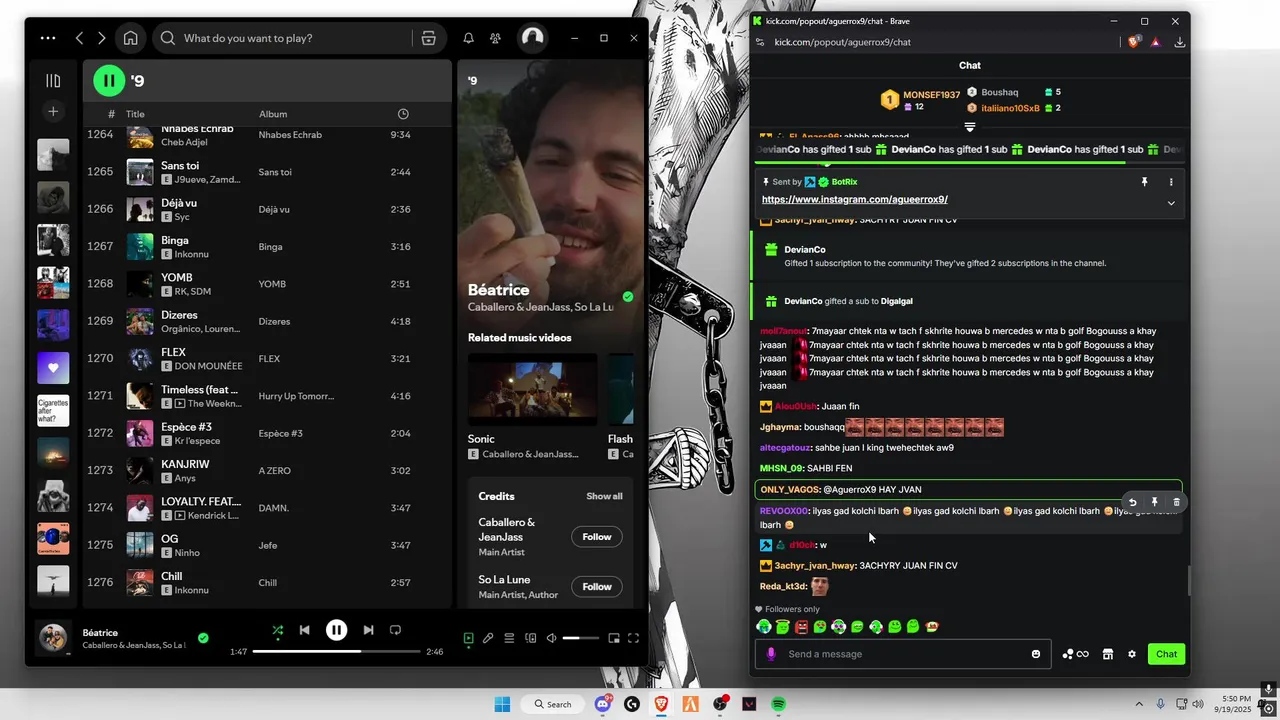
Task: Open the Windows Start menu
Action: 502,704
